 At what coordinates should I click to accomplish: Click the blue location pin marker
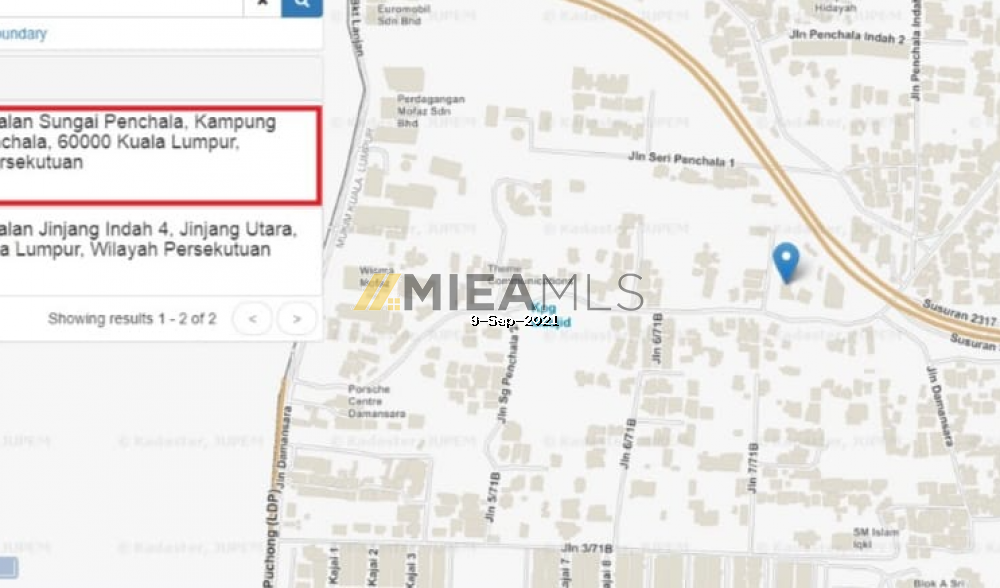(x=786, y=262)
